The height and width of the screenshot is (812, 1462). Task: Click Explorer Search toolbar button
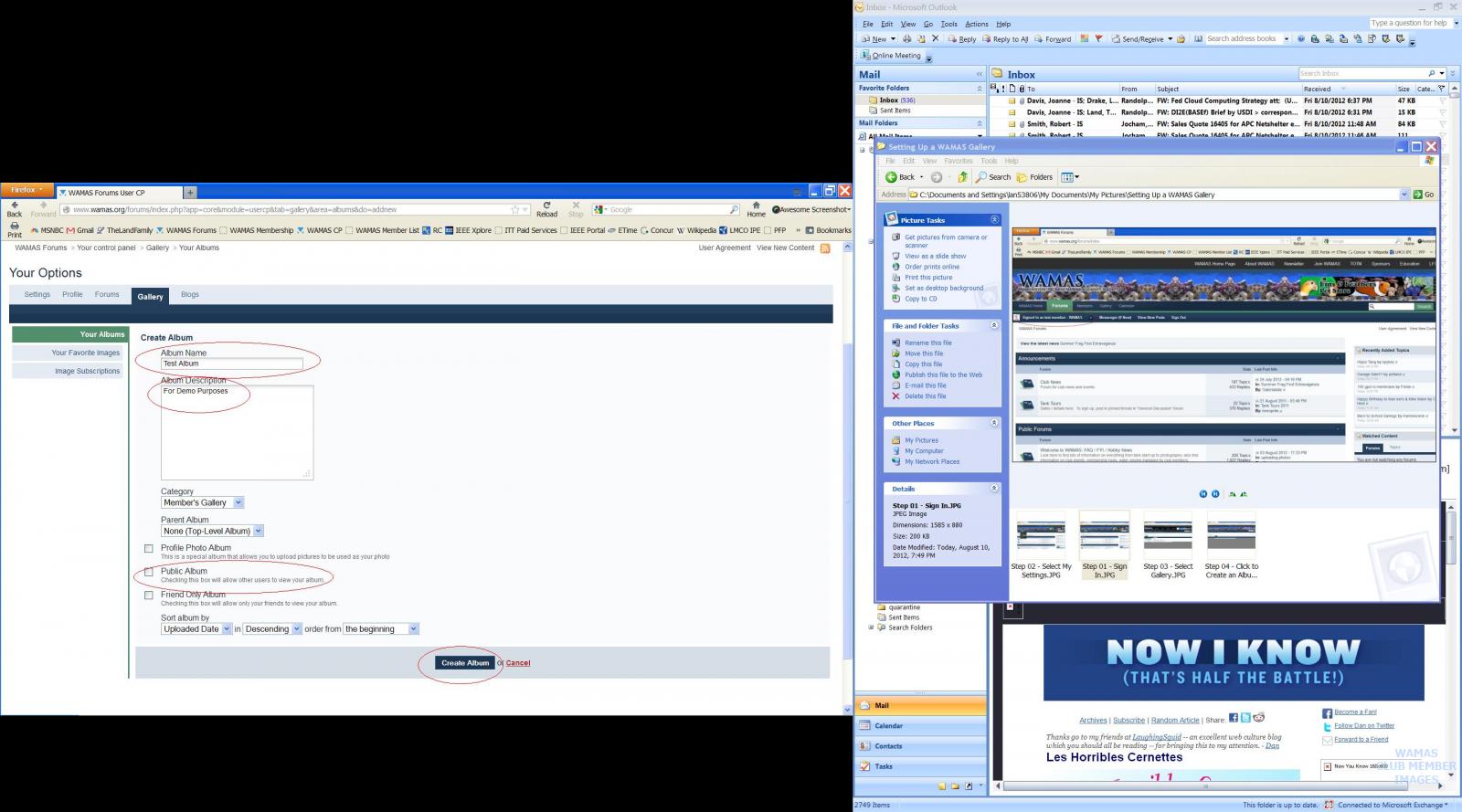coord(993,177)
